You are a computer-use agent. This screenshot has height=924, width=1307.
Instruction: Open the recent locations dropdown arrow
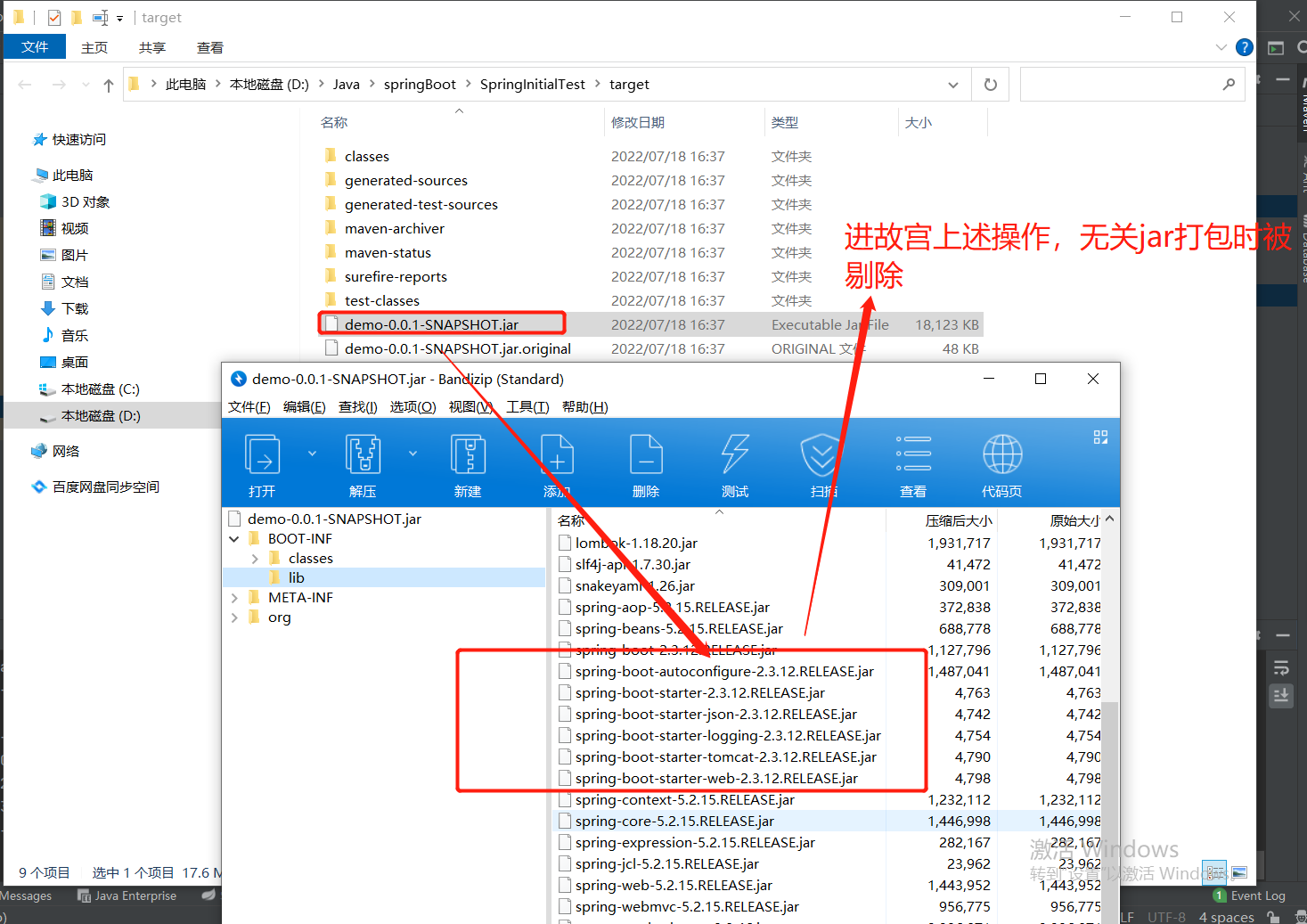pyautogui.click(x=86, y=85)
